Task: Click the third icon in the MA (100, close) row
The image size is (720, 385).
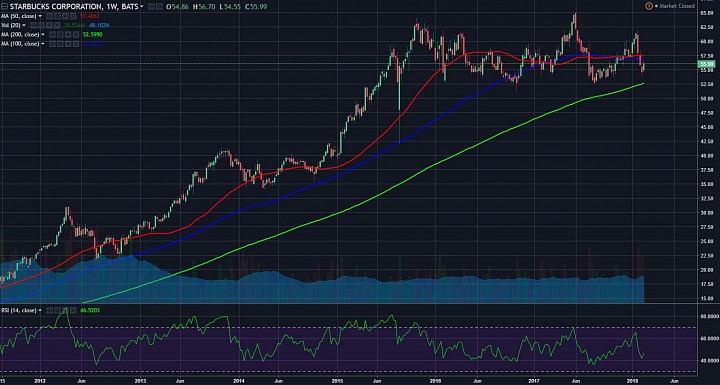Action: pyautogui.click(x=68, y=44)
